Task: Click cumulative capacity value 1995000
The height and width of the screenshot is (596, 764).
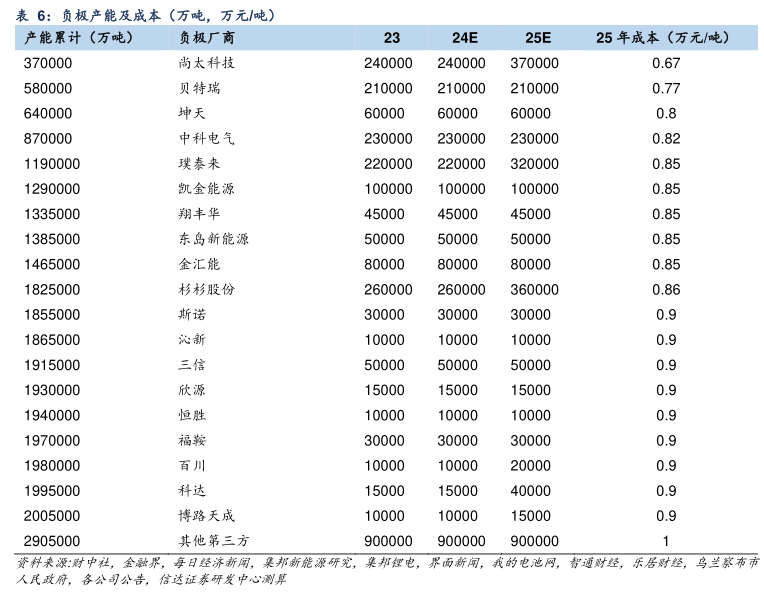Action: point(52,491)
